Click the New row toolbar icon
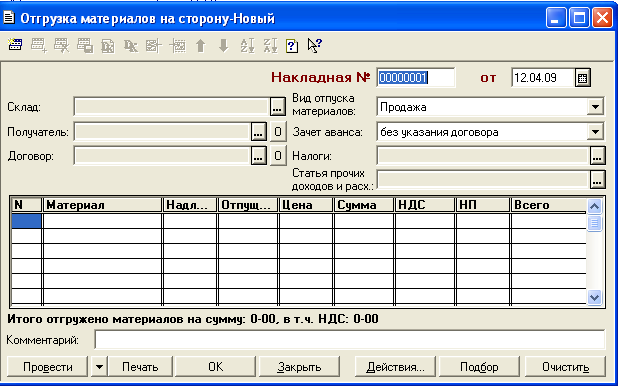 coord(15,45)
